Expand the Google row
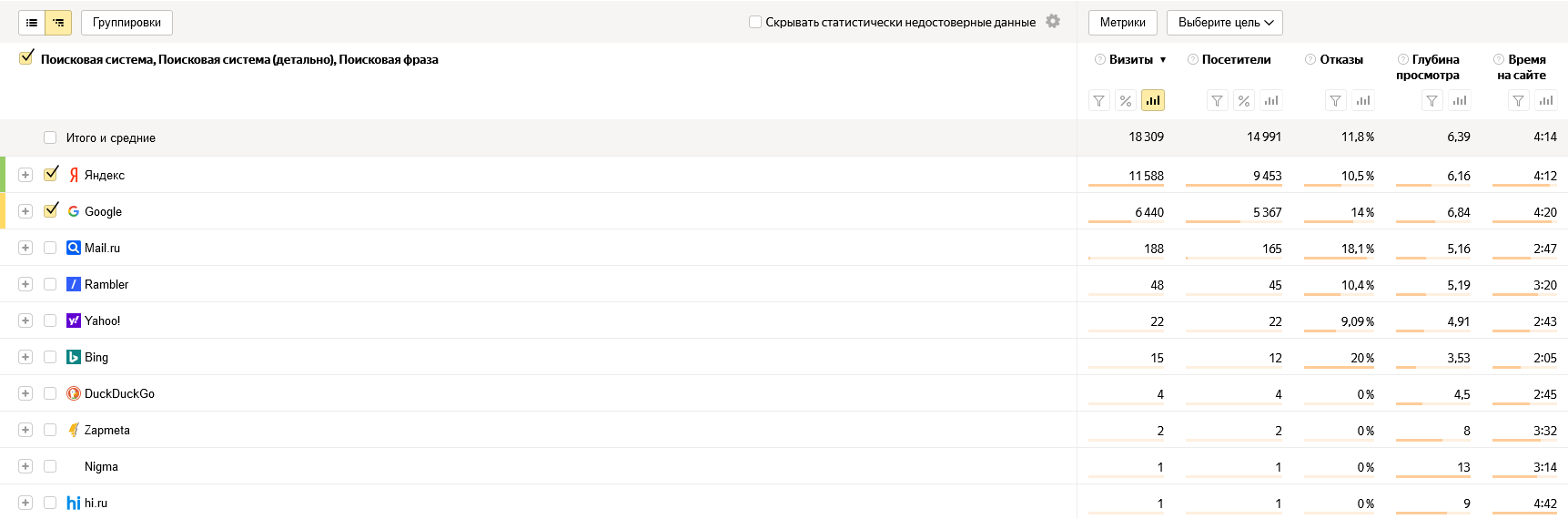Screen dimensions: 1568x519 click(25, 211)
